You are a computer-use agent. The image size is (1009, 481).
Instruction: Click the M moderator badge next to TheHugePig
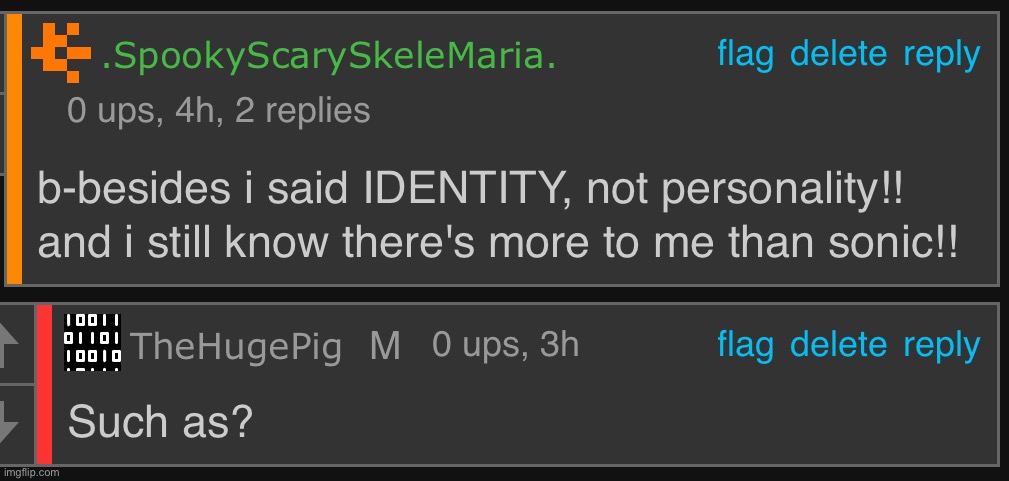(385, 346)
